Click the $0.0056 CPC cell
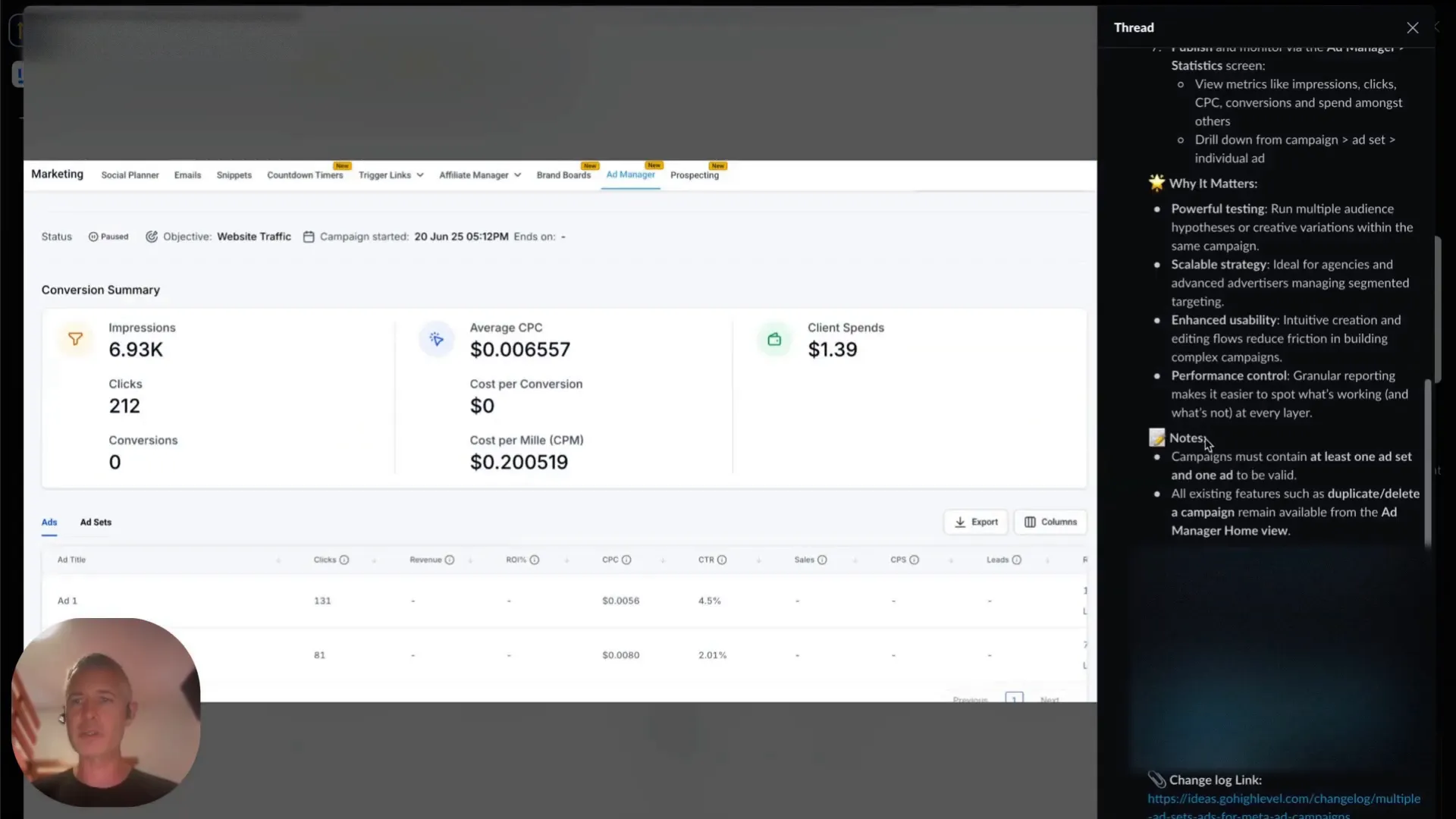This screenshot has width=1456, height=819. pyautogui.click(x=620, y=601)
